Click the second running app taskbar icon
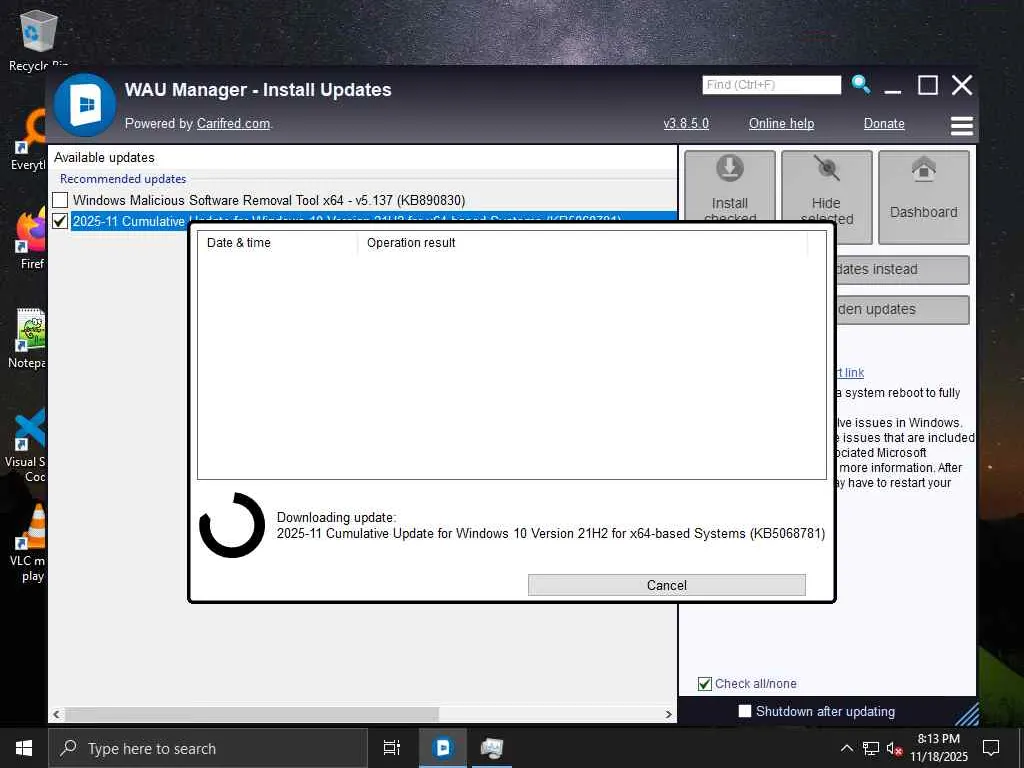 tap(492, 748)
